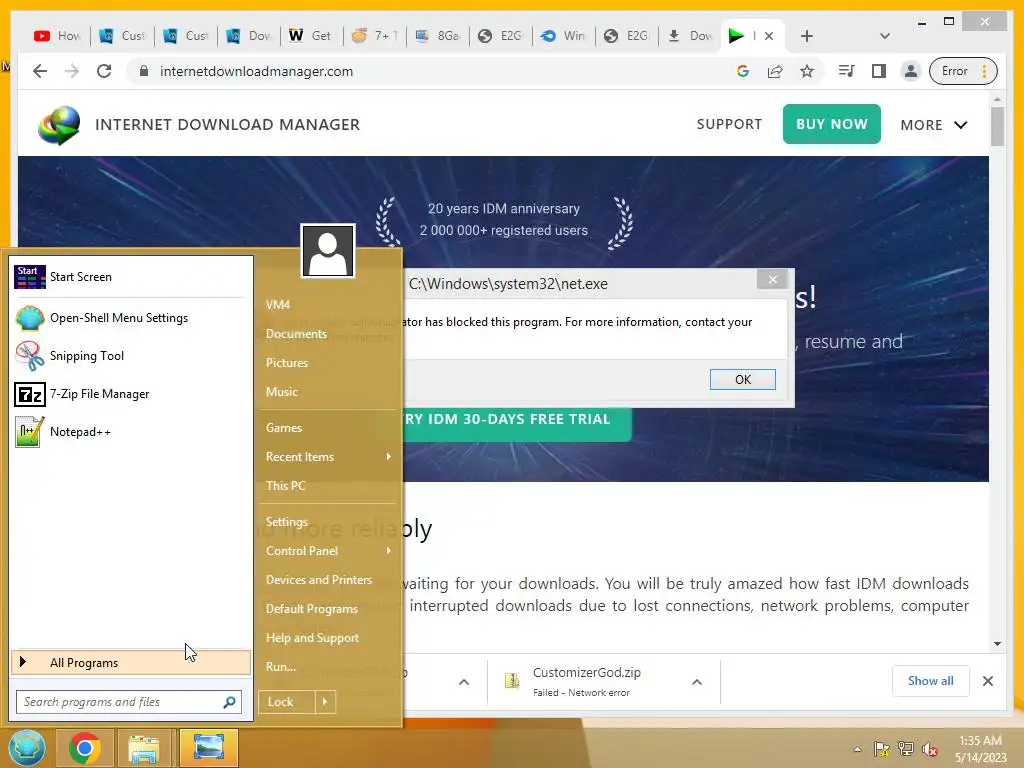Open the picture viewer taskbar icon
The height and width of the screenshot is (768, 1024).
point(208,748)
